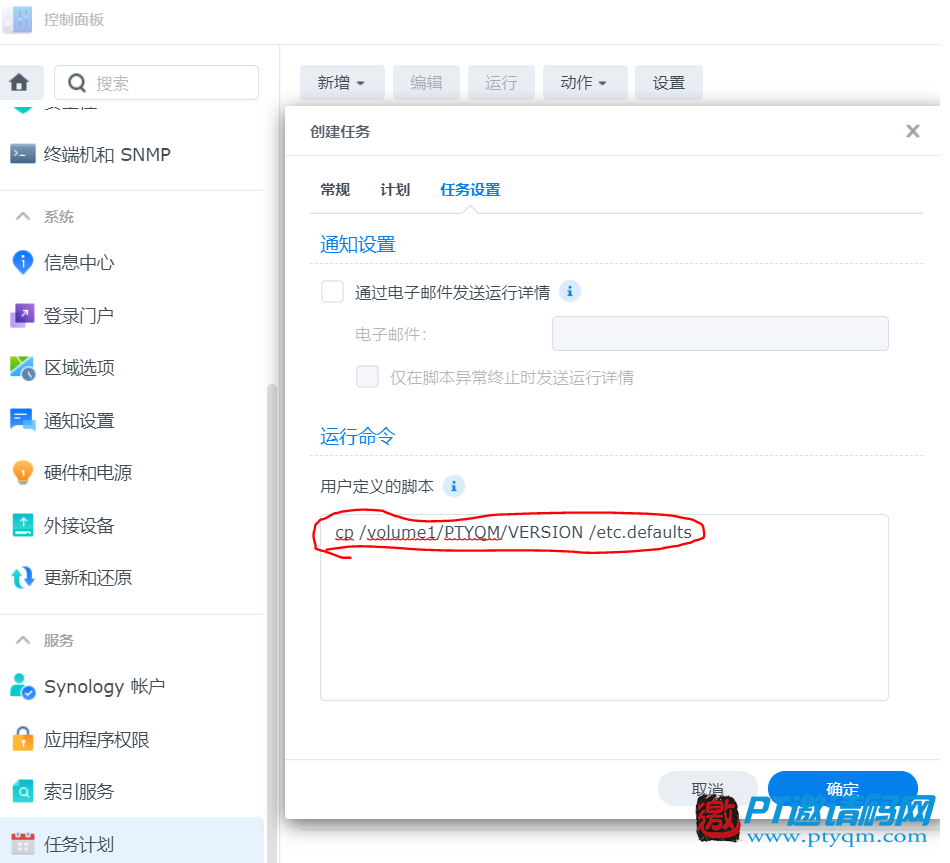
Task: Open the Info Center (信息中心) icon
Action: [22, 262]
